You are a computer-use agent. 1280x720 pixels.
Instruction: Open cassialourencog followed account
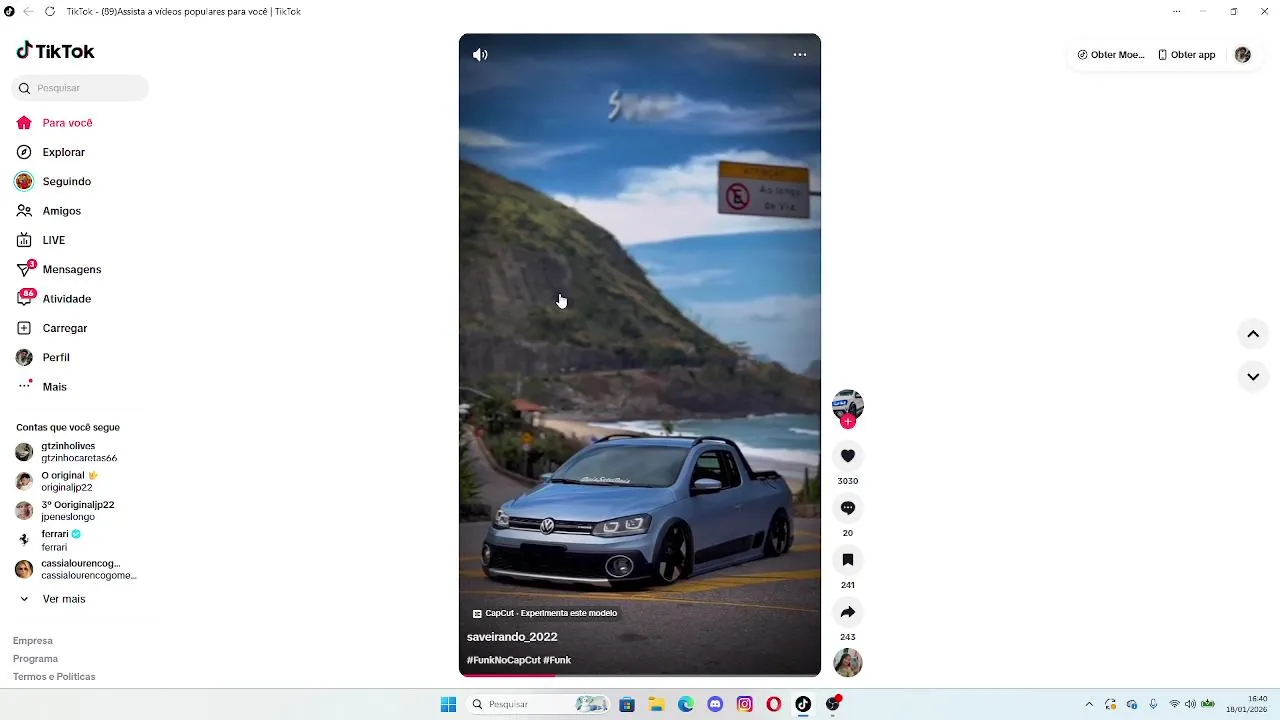76,569
